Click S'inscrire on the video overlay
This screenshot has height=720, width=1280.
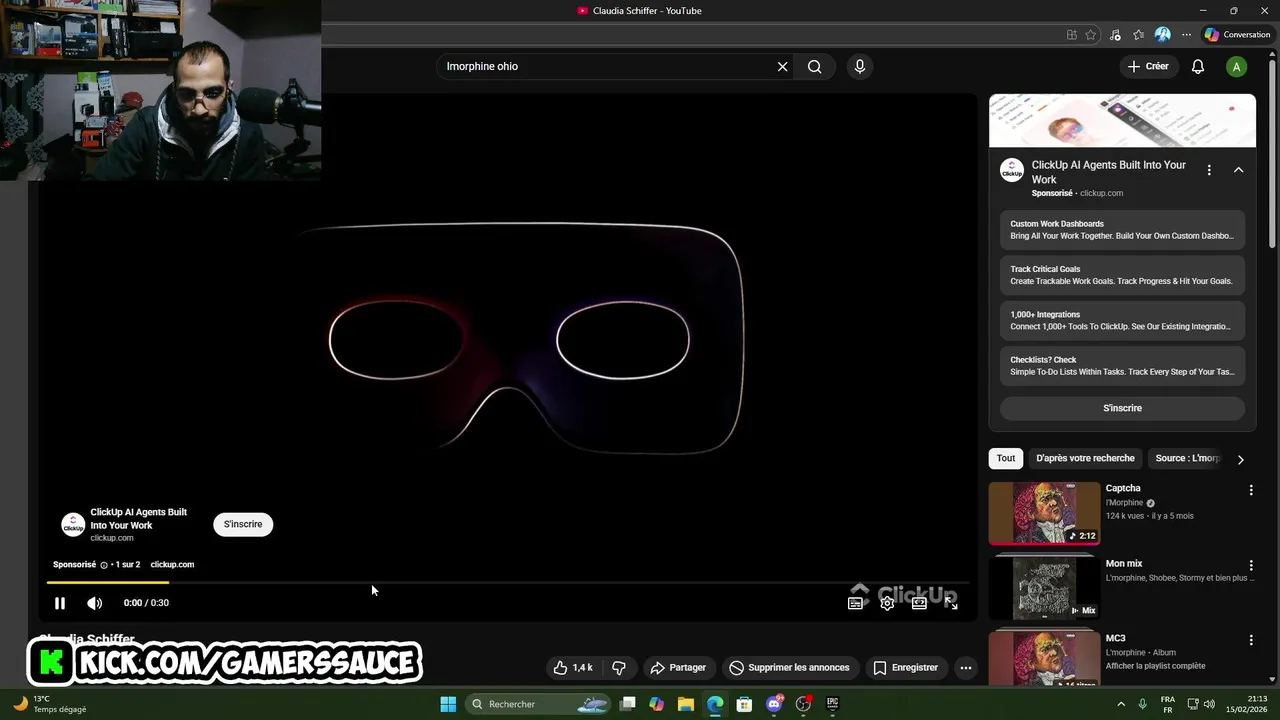pos(243,524)
